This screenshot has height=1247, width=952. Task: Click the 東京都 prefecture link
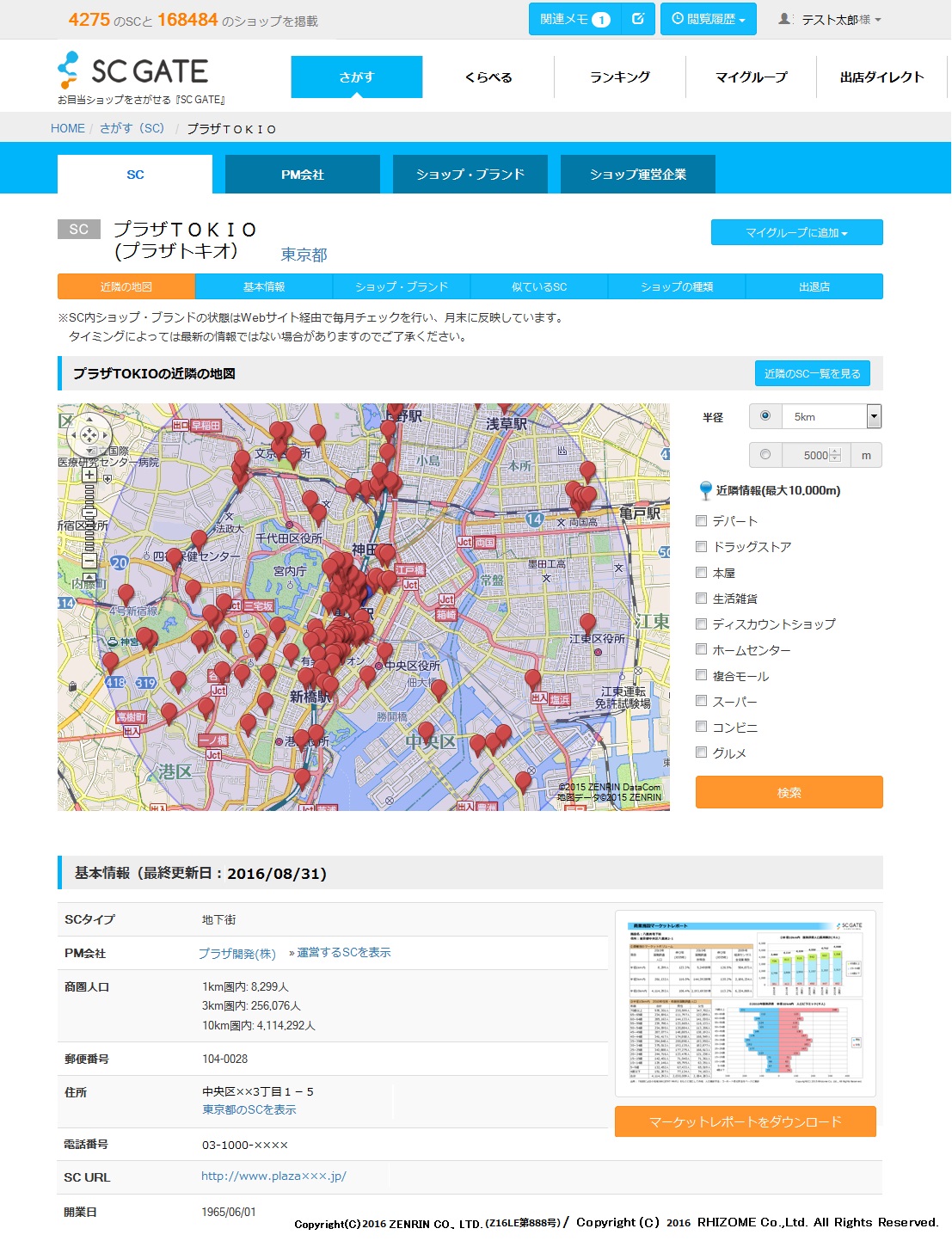coord(304,255)
